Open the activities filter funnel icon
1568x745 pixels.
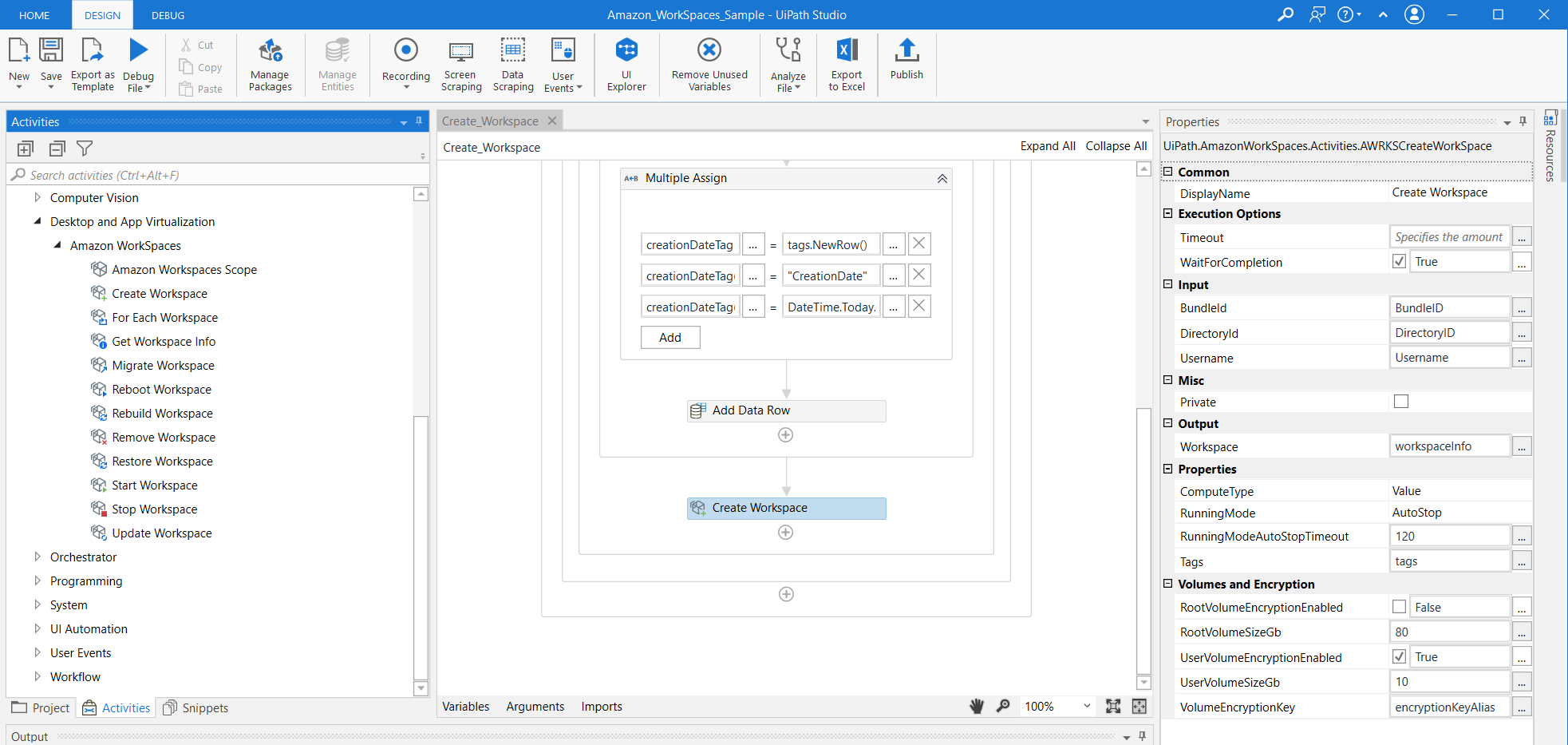pyautogui.click(x=85, y=149)
